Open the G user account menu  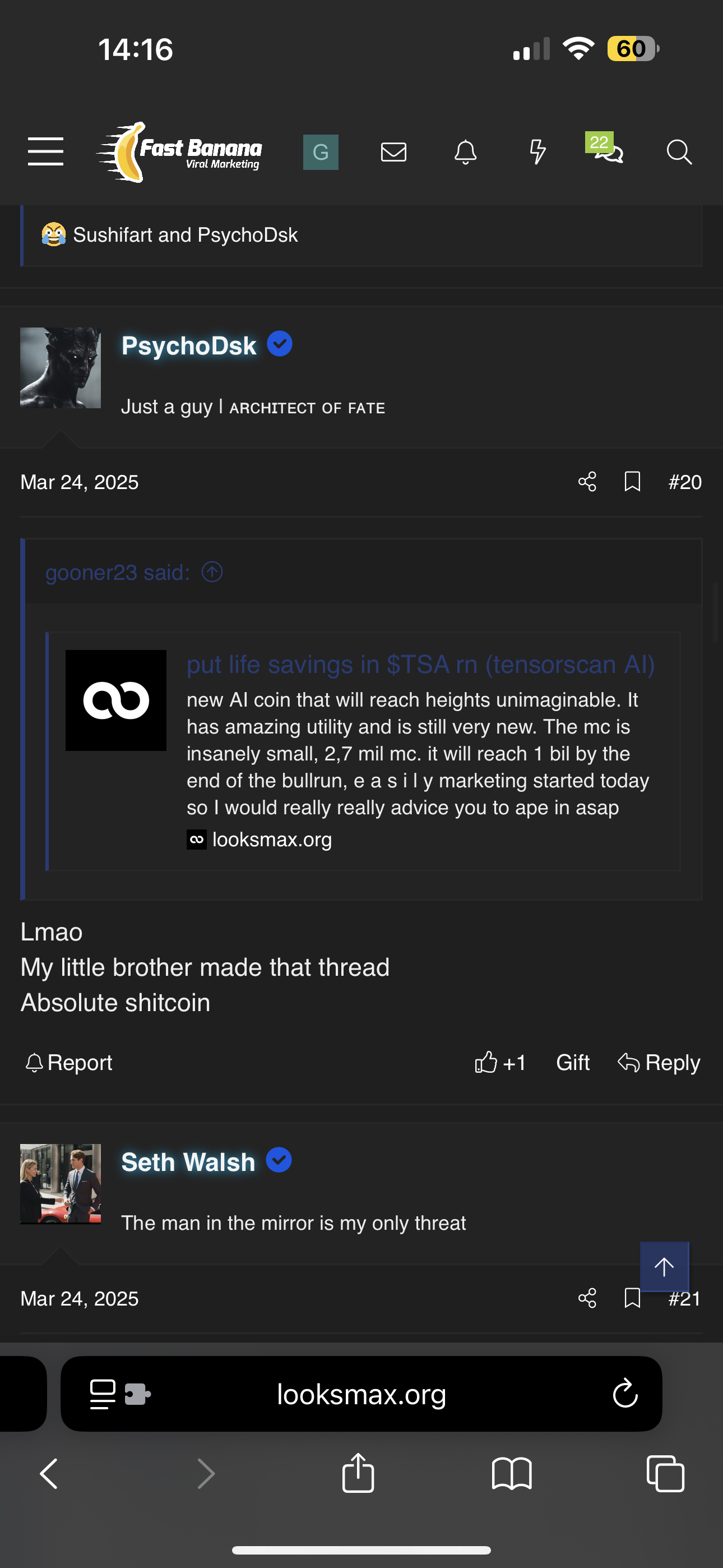(321, 151)
